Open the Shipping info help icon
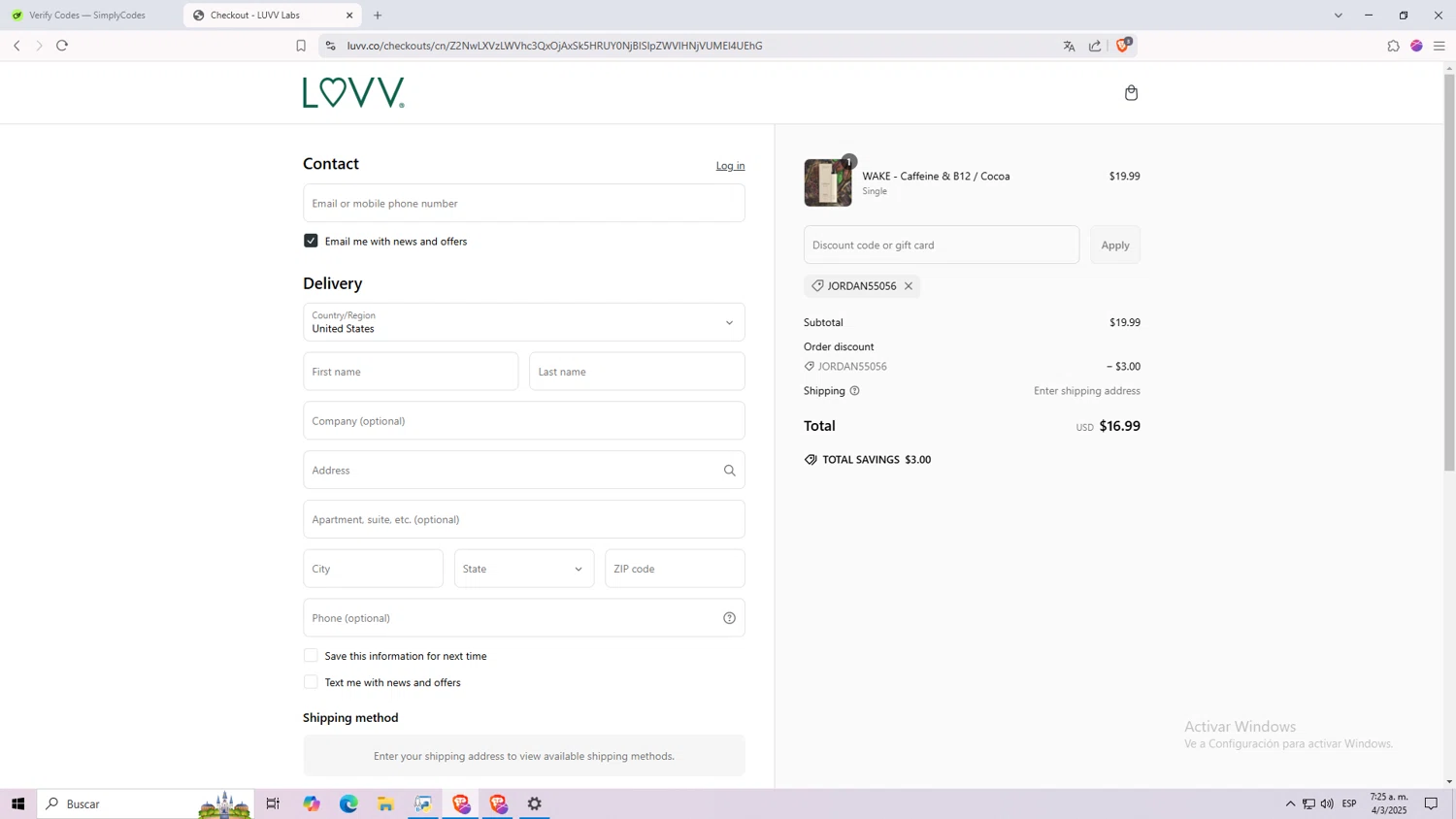Image resolution: width=1456 pixels, height=819 pixels. tap(854, 391)
